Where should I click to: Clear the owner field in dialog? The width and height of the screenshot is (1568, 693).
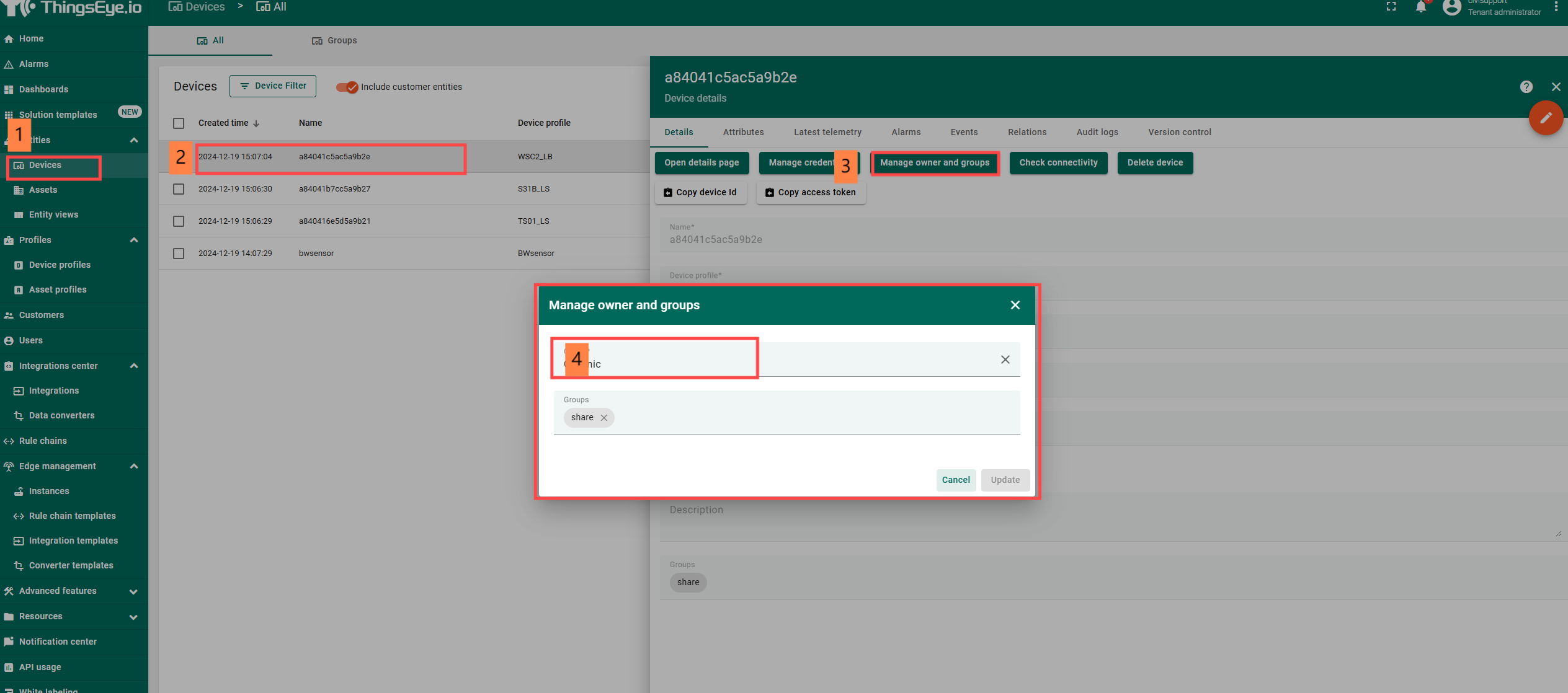coord(1005,360)
